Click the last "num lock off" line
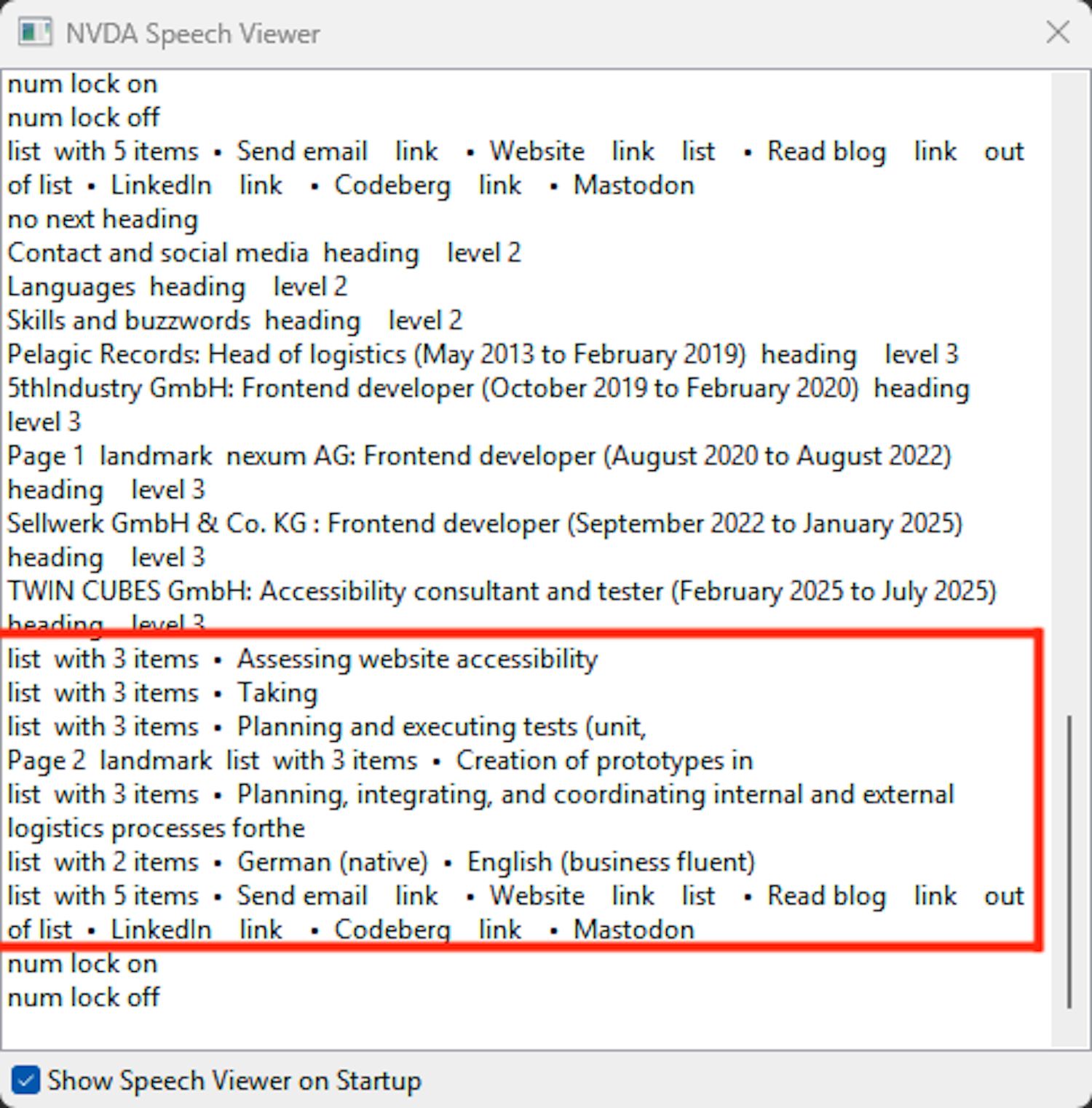The height and width of the screenshot is (1108, 1092). 84,997
